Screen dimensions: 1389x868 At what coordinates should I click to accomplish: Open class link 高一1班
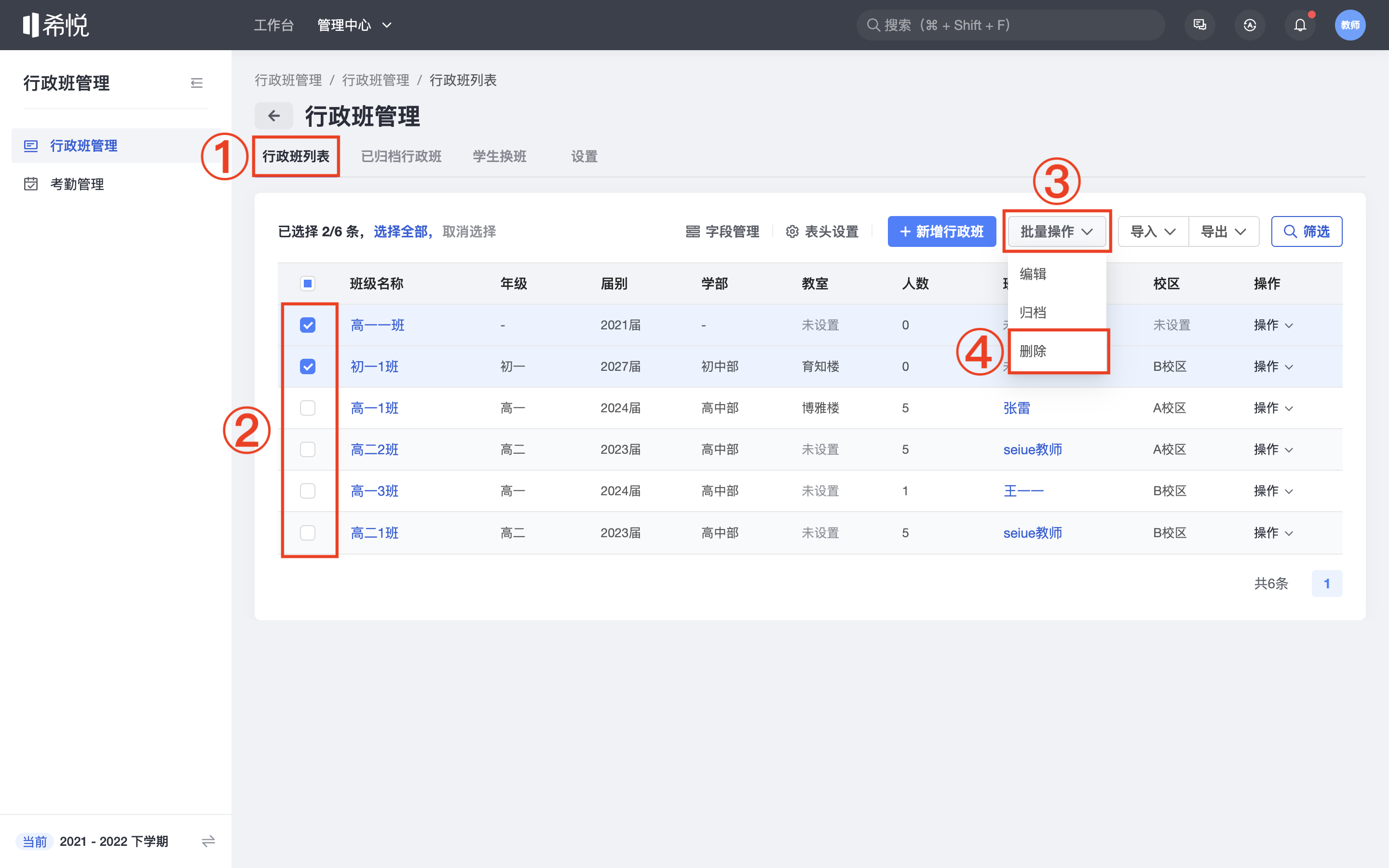click(x=374, y=407)
